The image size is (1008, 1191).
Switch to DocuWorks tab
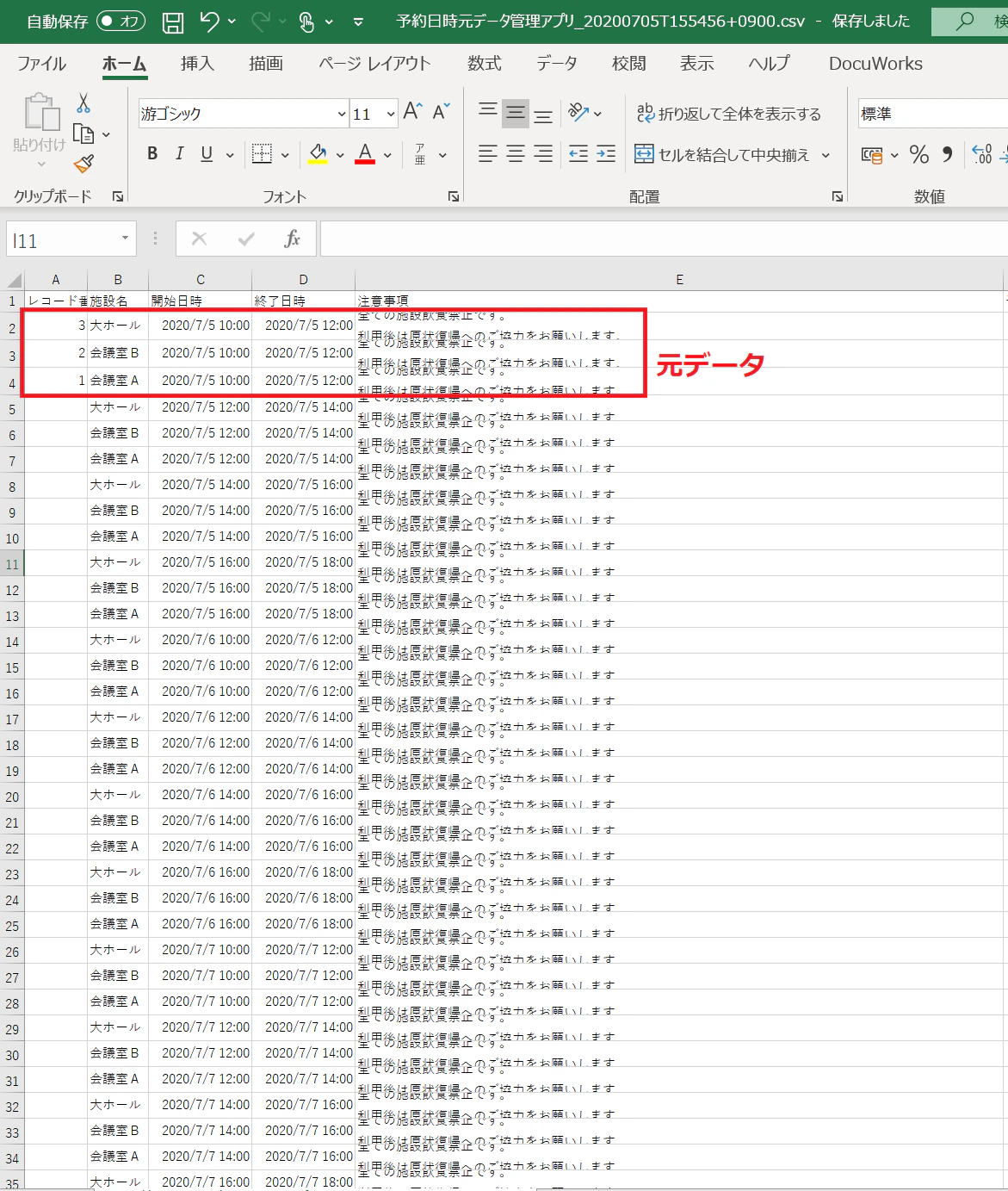(875, 63)
